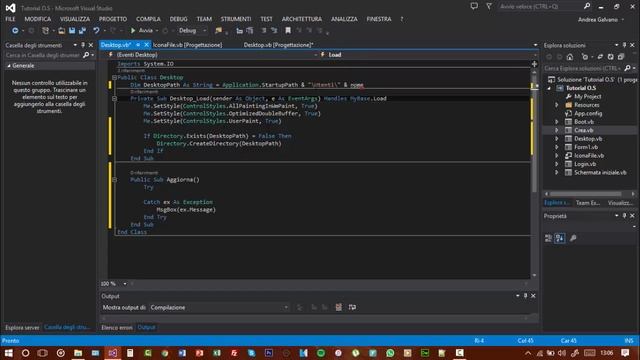
Task: Click the Save All icon in toolbar
Action: [x=82, y=31]
